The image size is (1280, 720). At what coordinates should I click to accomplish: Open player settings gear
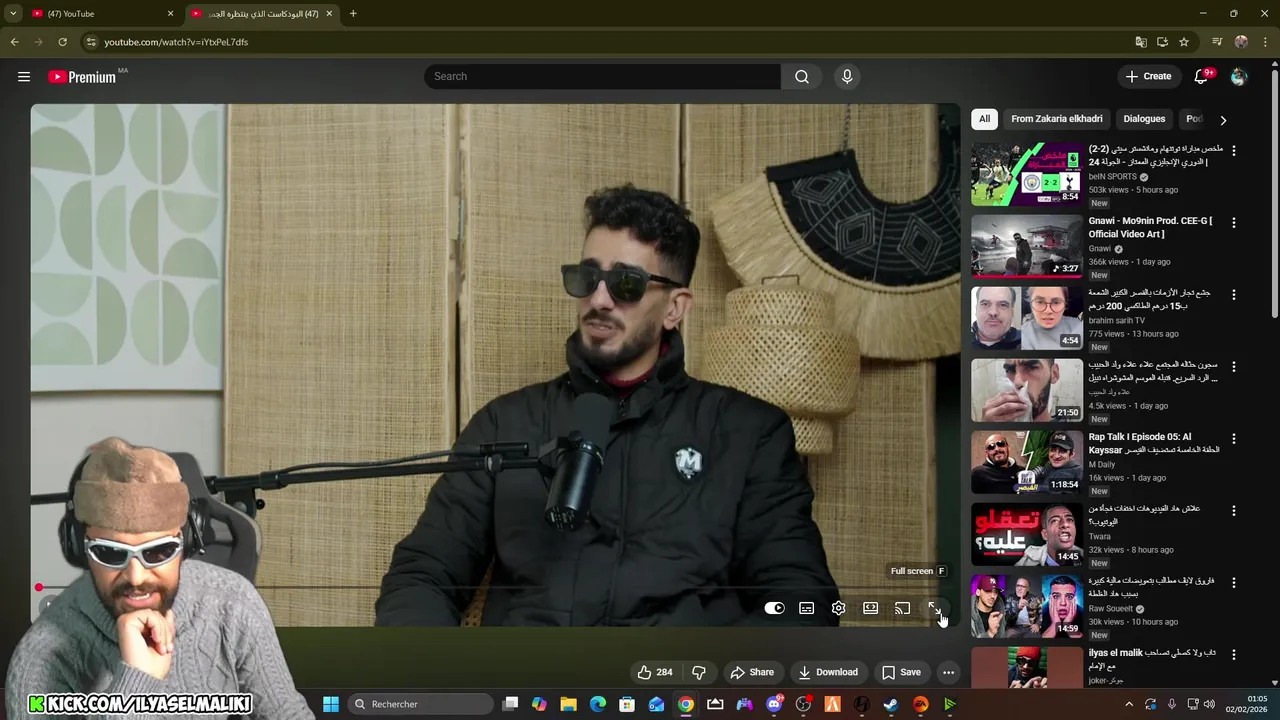click(839, 608)
